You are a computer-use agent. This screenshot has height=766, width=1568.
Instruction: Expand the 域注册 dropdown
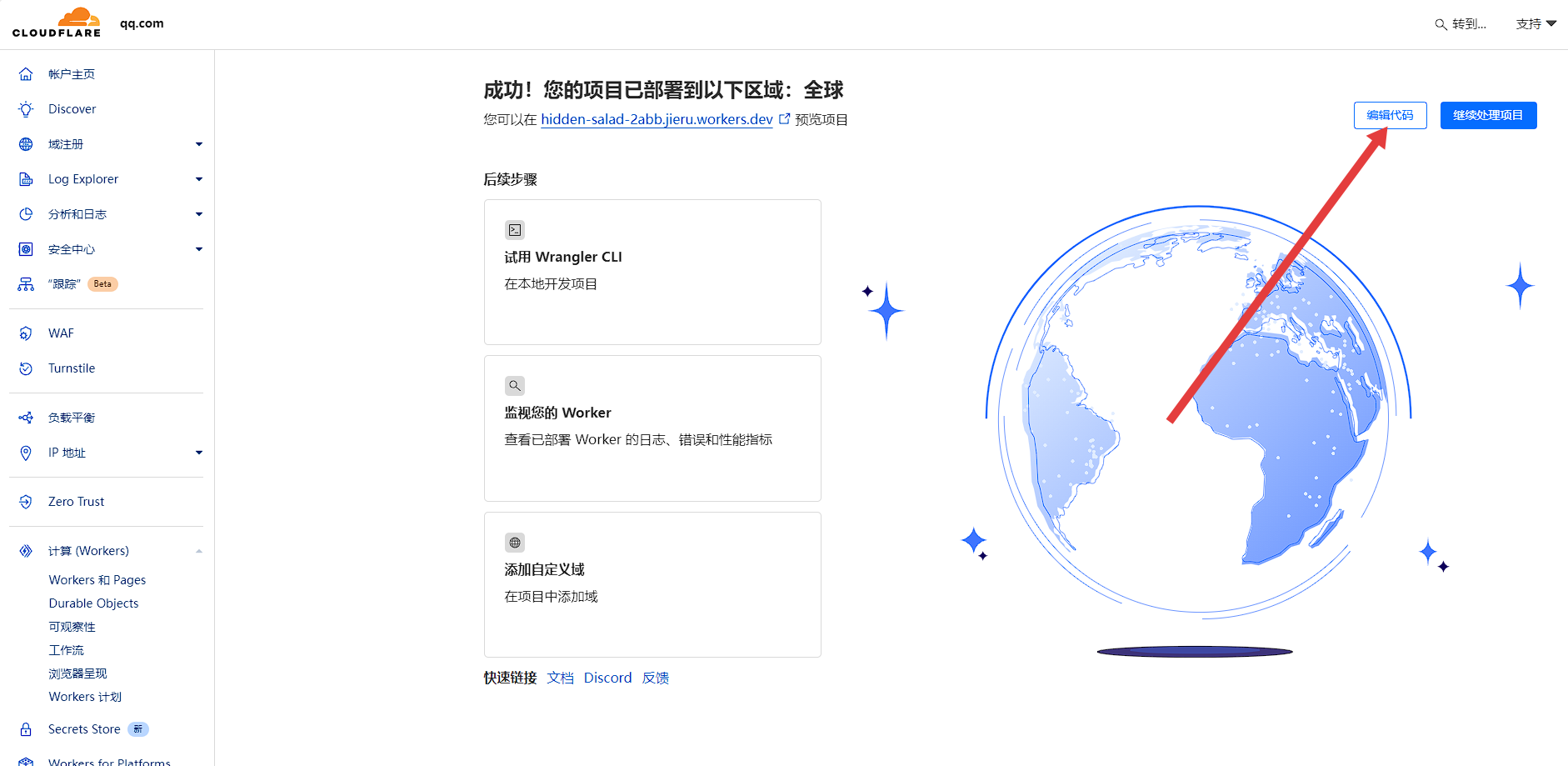point(199,143)
